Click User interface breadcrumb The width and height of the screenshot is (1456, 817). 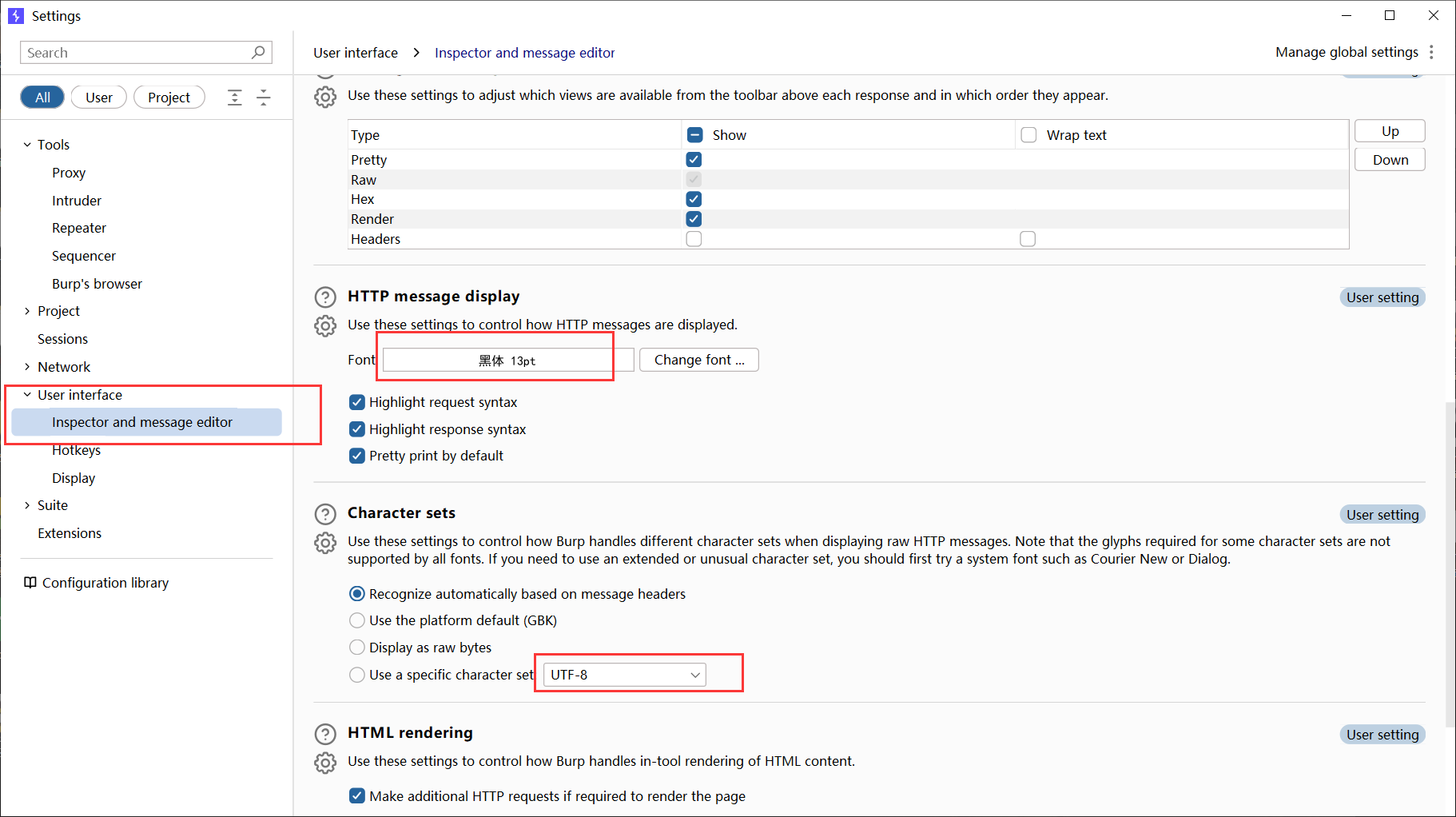pos(356,53)
